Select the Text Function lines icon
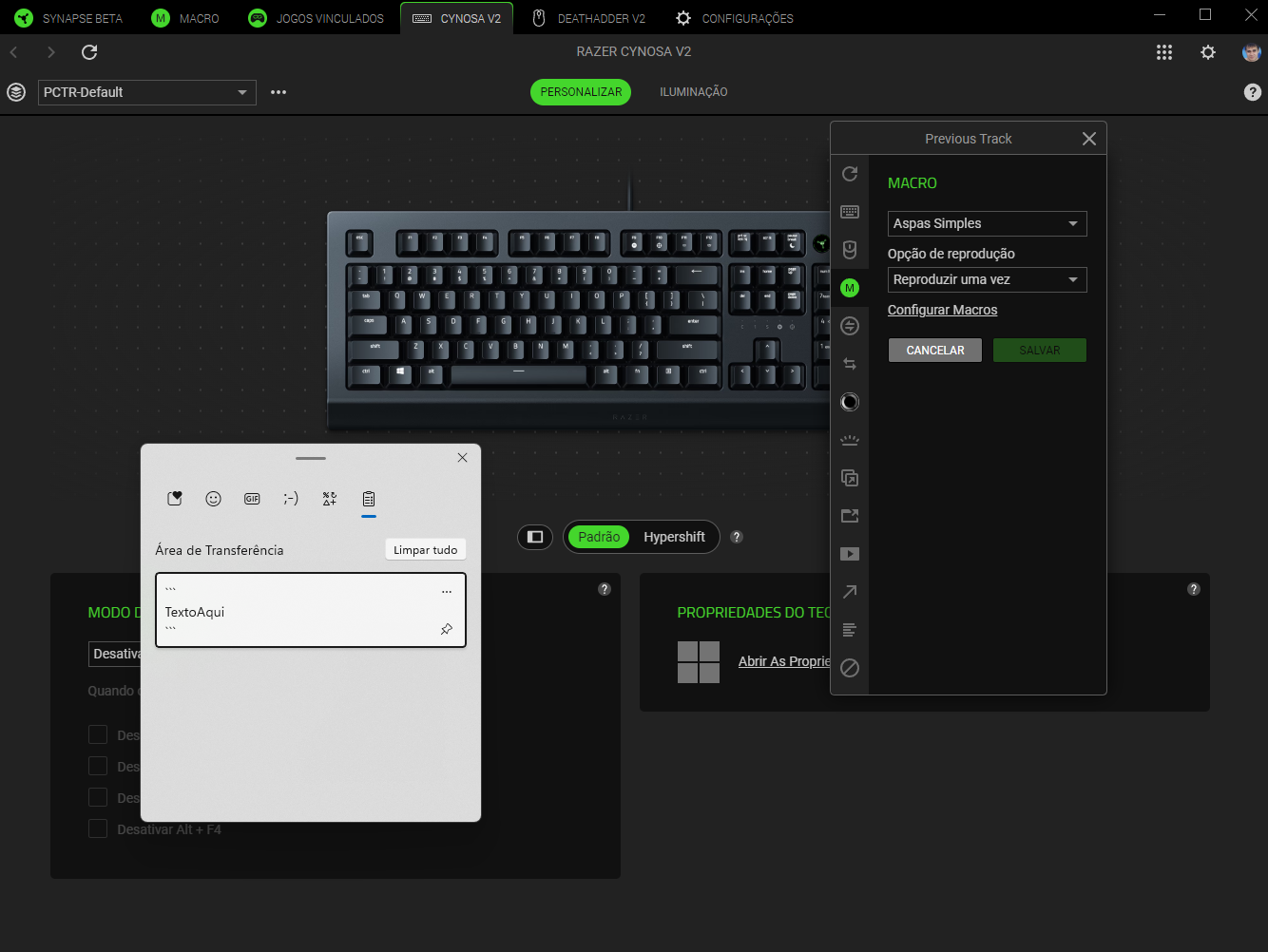The height and width of the screenshot is (952, 1268). [x=850, y=630]
